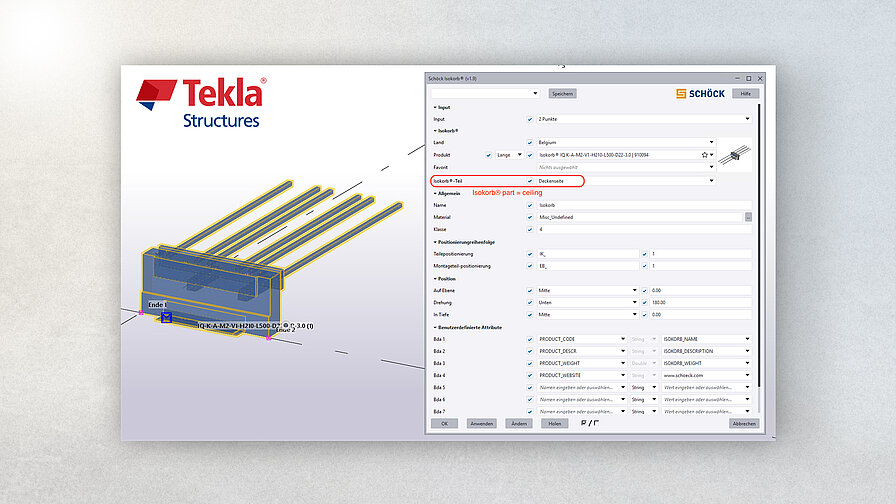Toggle checkbox before Lange dropdown
The height and width of the screenshot is (504, 896).
[489, 155]
